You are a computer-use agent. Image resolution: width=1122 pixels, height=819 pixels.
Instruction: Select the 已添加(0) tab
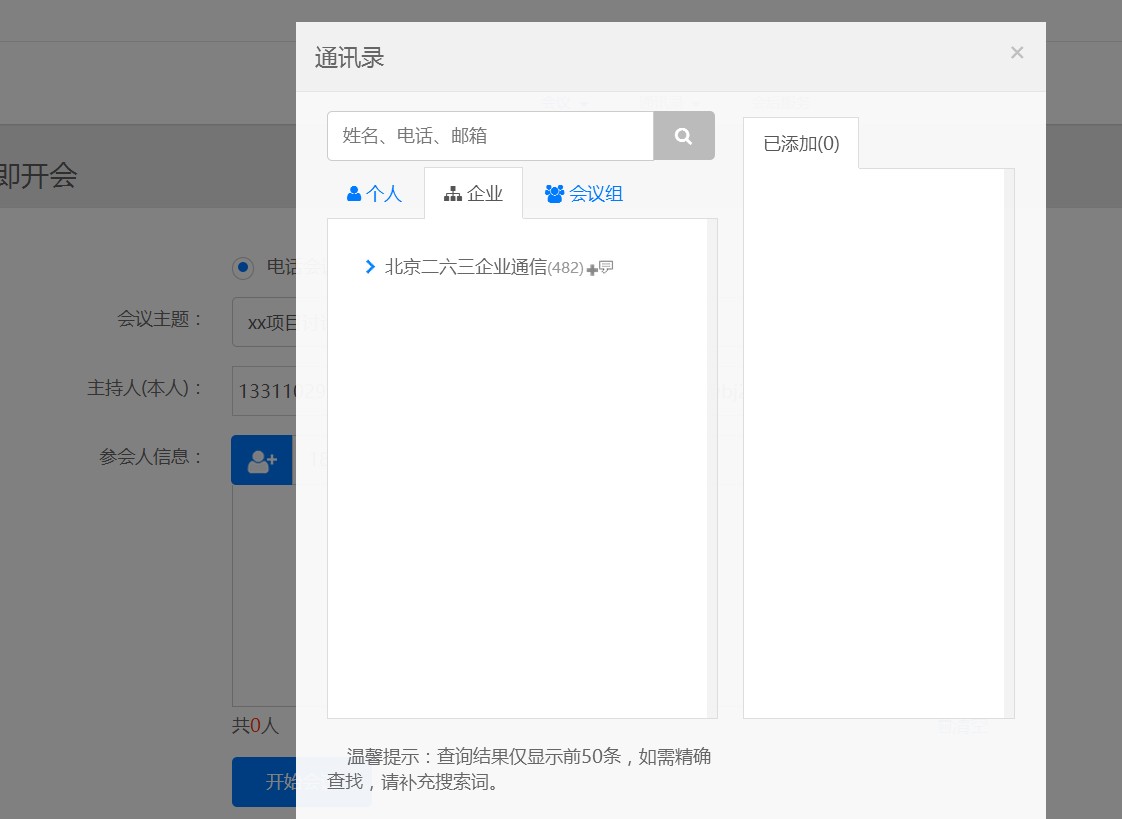(x=801, y=144)
